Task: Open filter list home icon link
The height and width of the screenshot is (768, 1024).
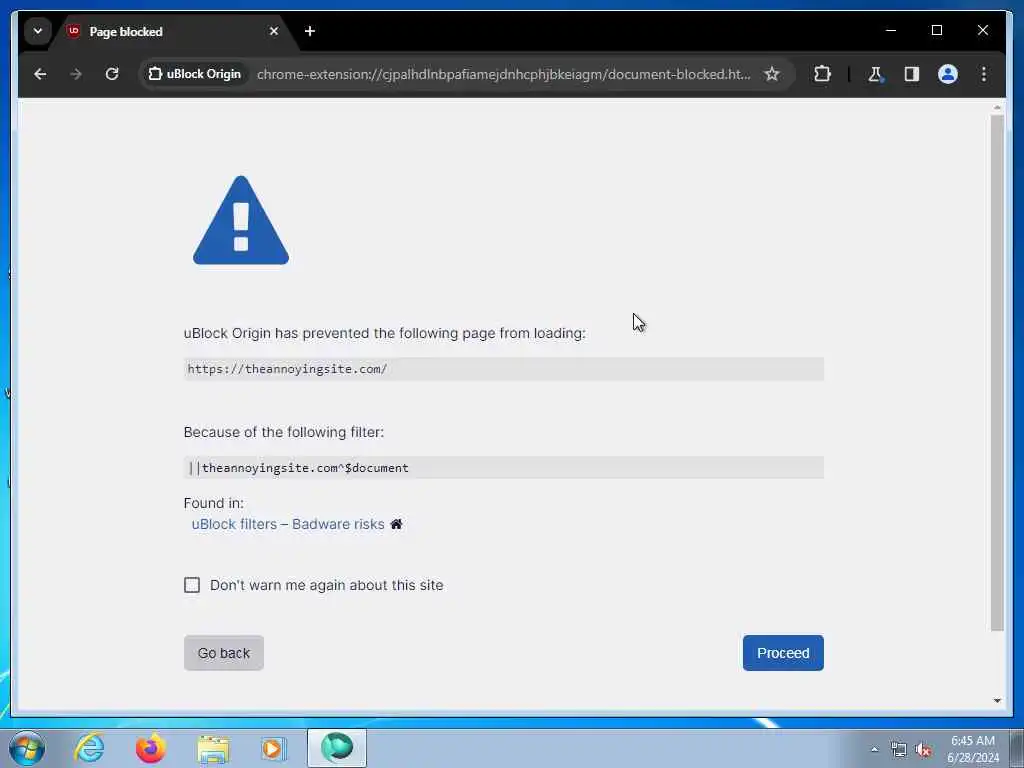Action: pos(396,524)
